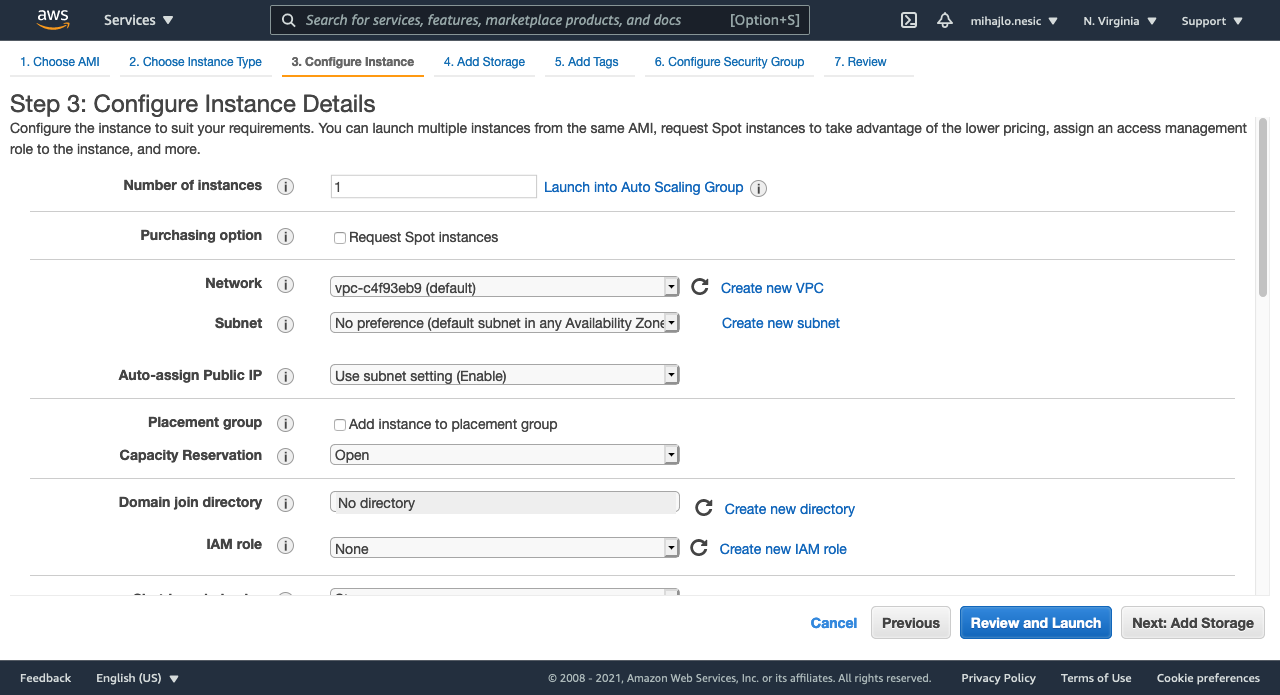Go to the Configure Security Group step
Screen dimensions: 1280x695
[729, 62]
